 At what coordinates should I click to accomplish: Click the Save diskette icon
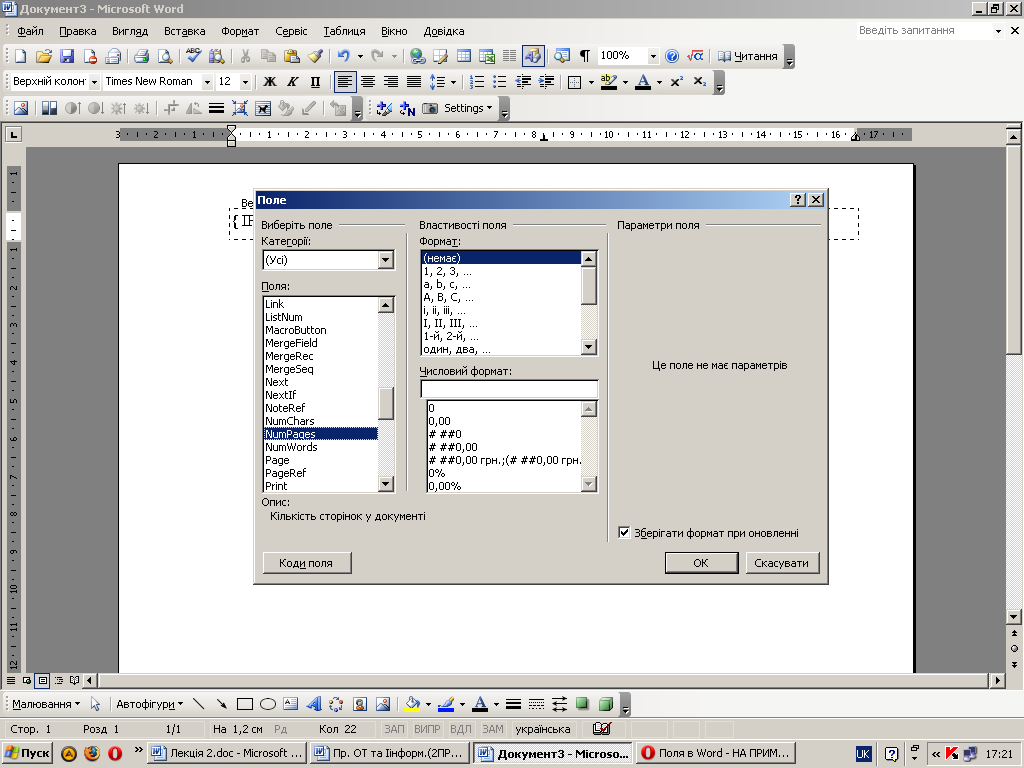(67, 56)
